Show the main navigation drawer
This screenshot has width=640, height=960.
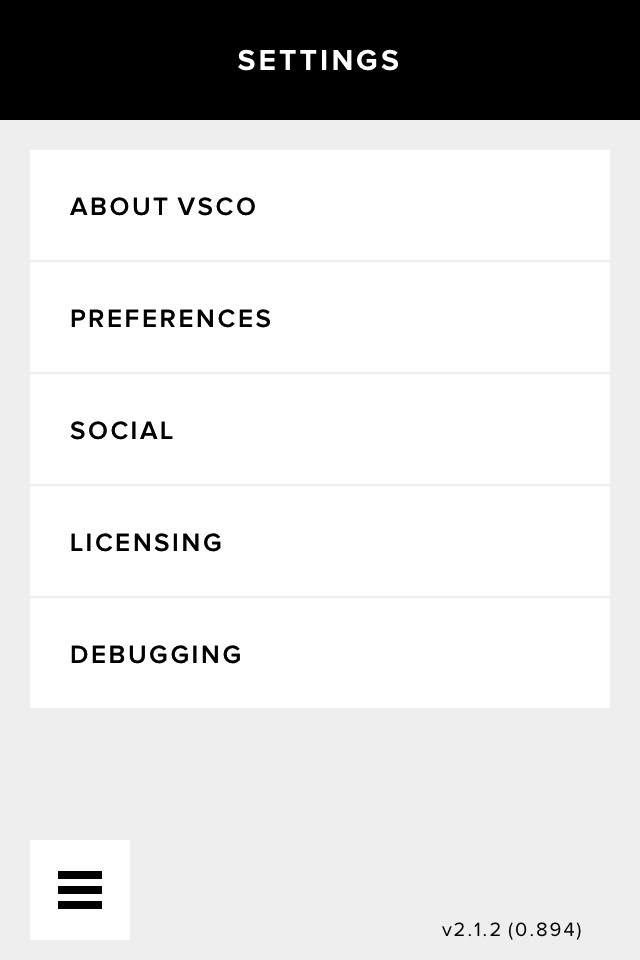(80, 890)
